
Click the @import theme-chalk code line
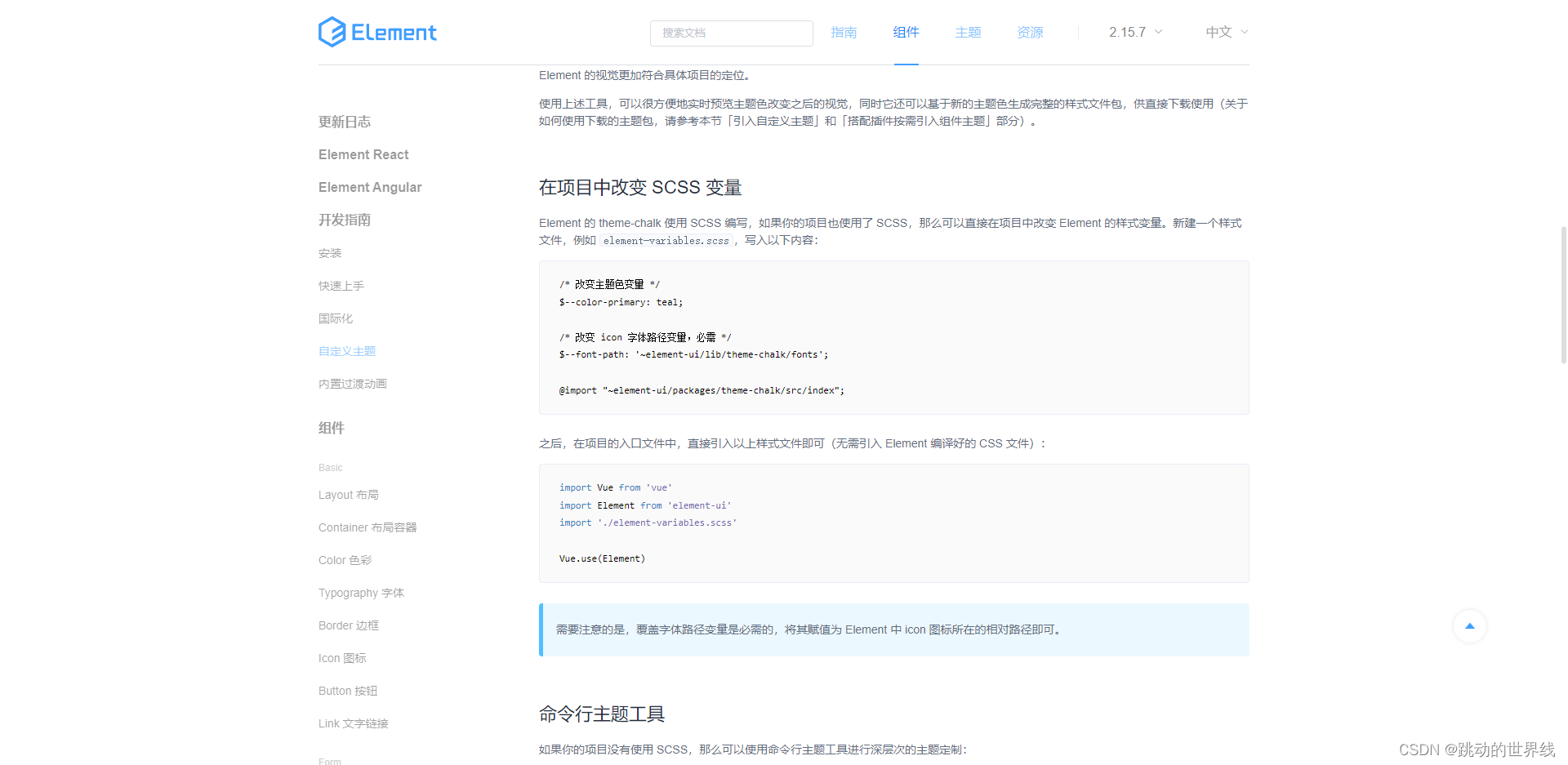(702, 390)
